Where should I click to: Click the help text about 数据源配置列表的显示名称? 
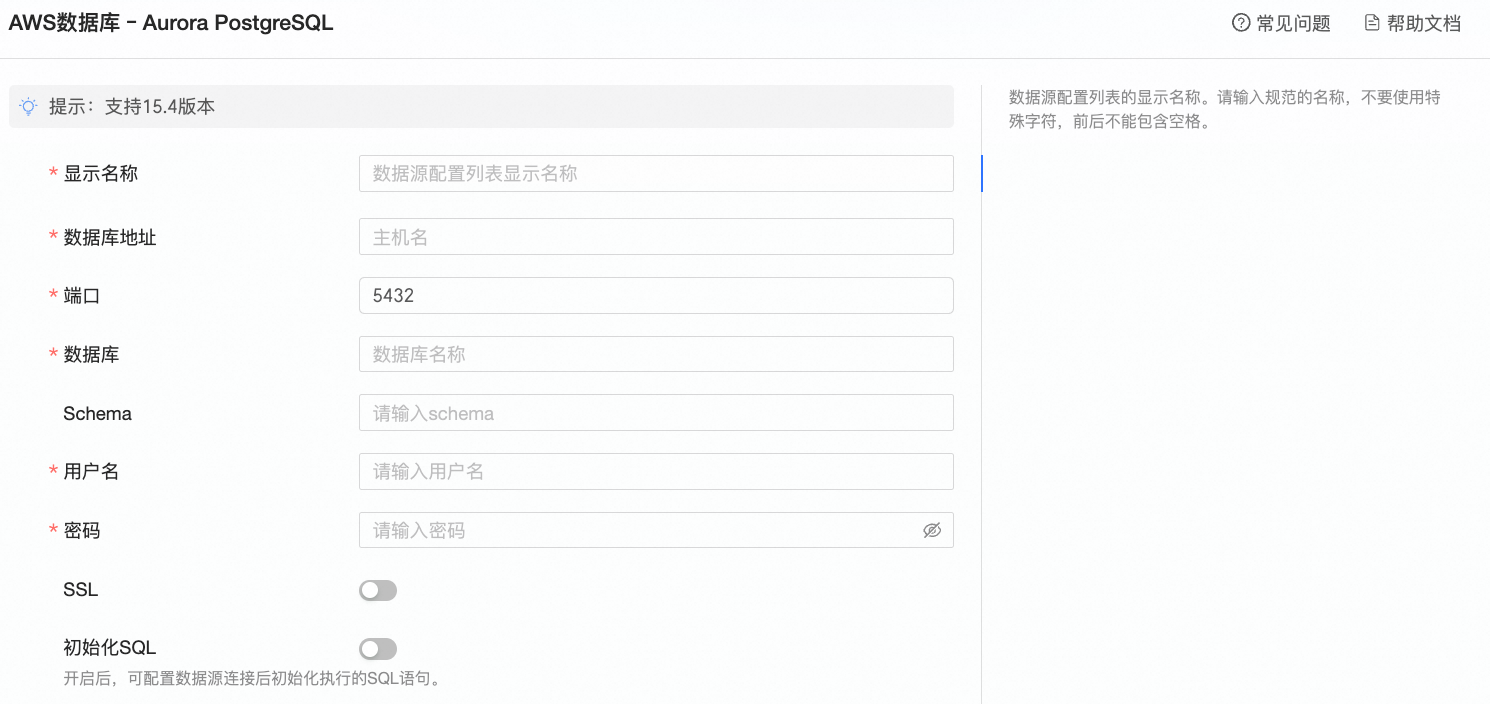(1224, 110)
